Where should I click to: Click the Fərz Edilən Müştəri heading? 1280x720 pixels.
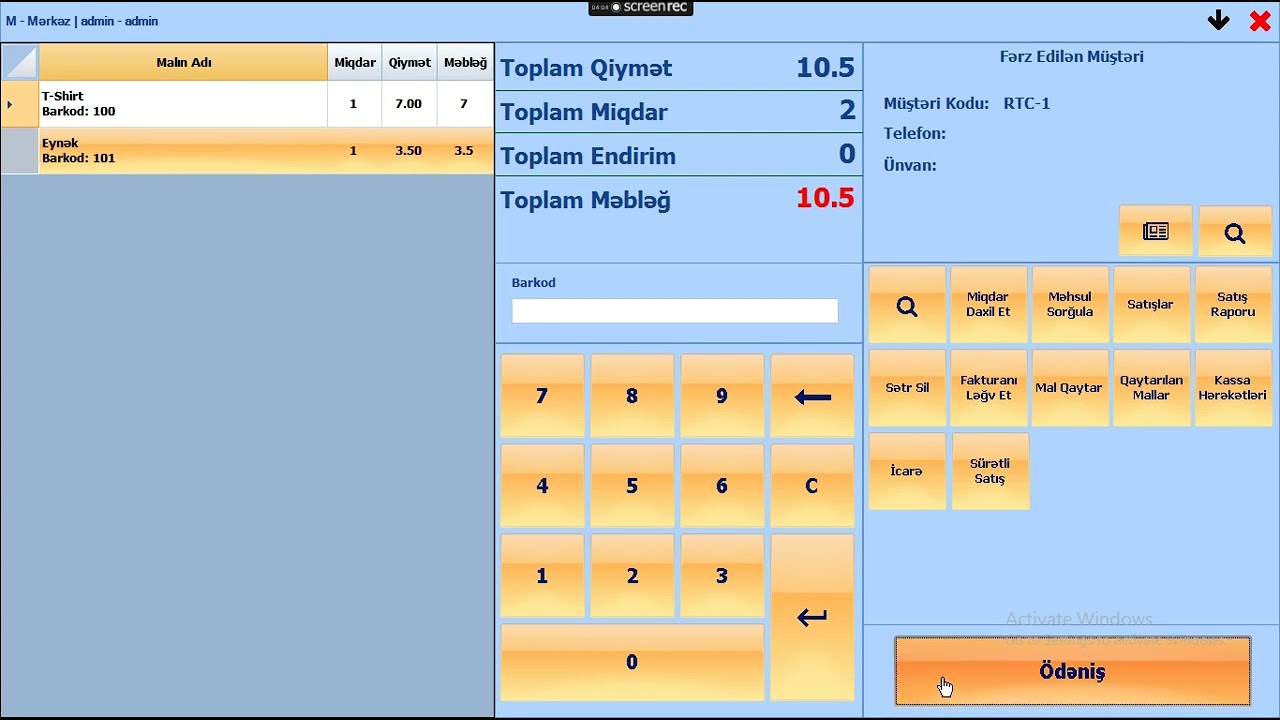1071,57
